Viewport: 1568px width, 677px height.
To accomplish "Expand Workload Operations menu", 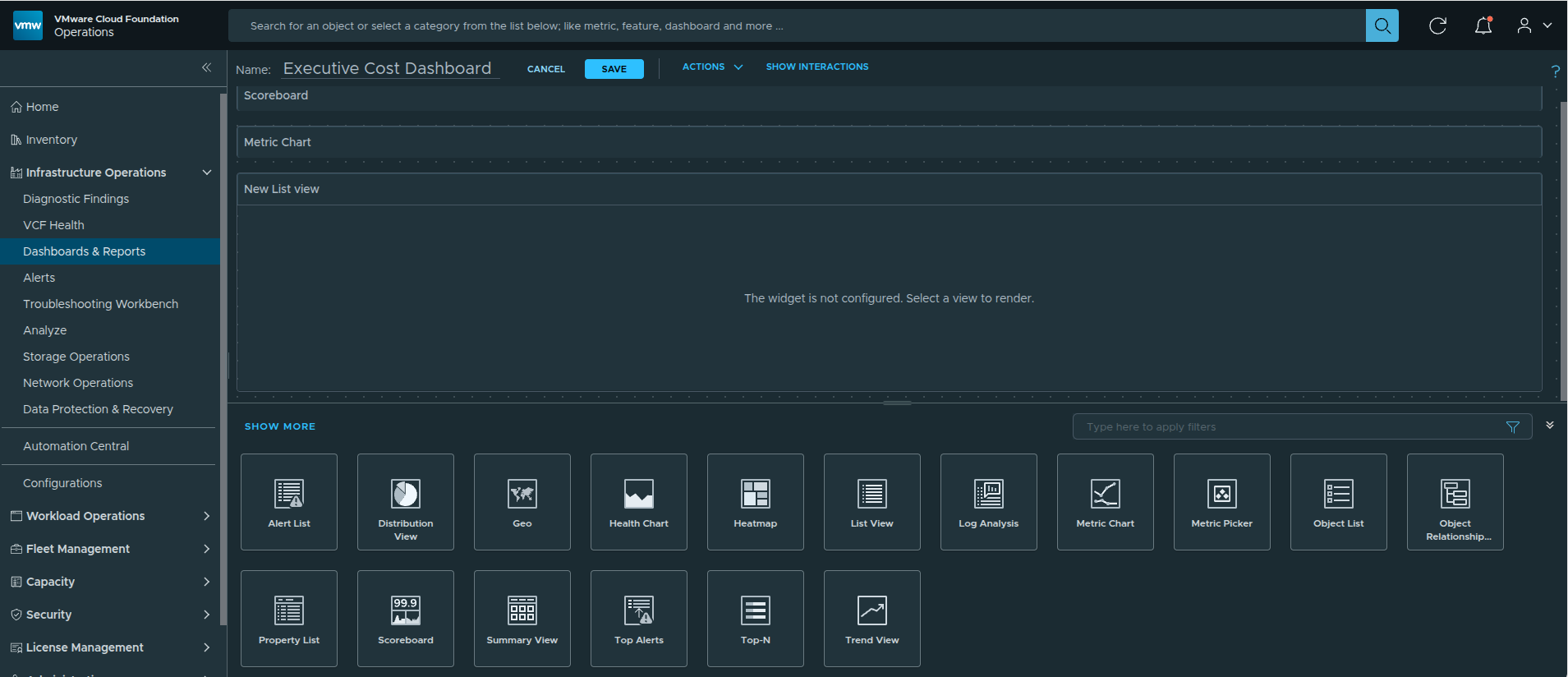I will (x=207, y=516).
